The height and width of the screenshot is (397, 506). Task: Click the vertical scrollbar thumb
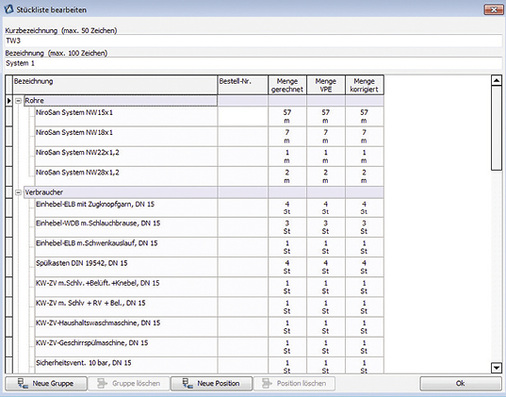click(496, 128)
